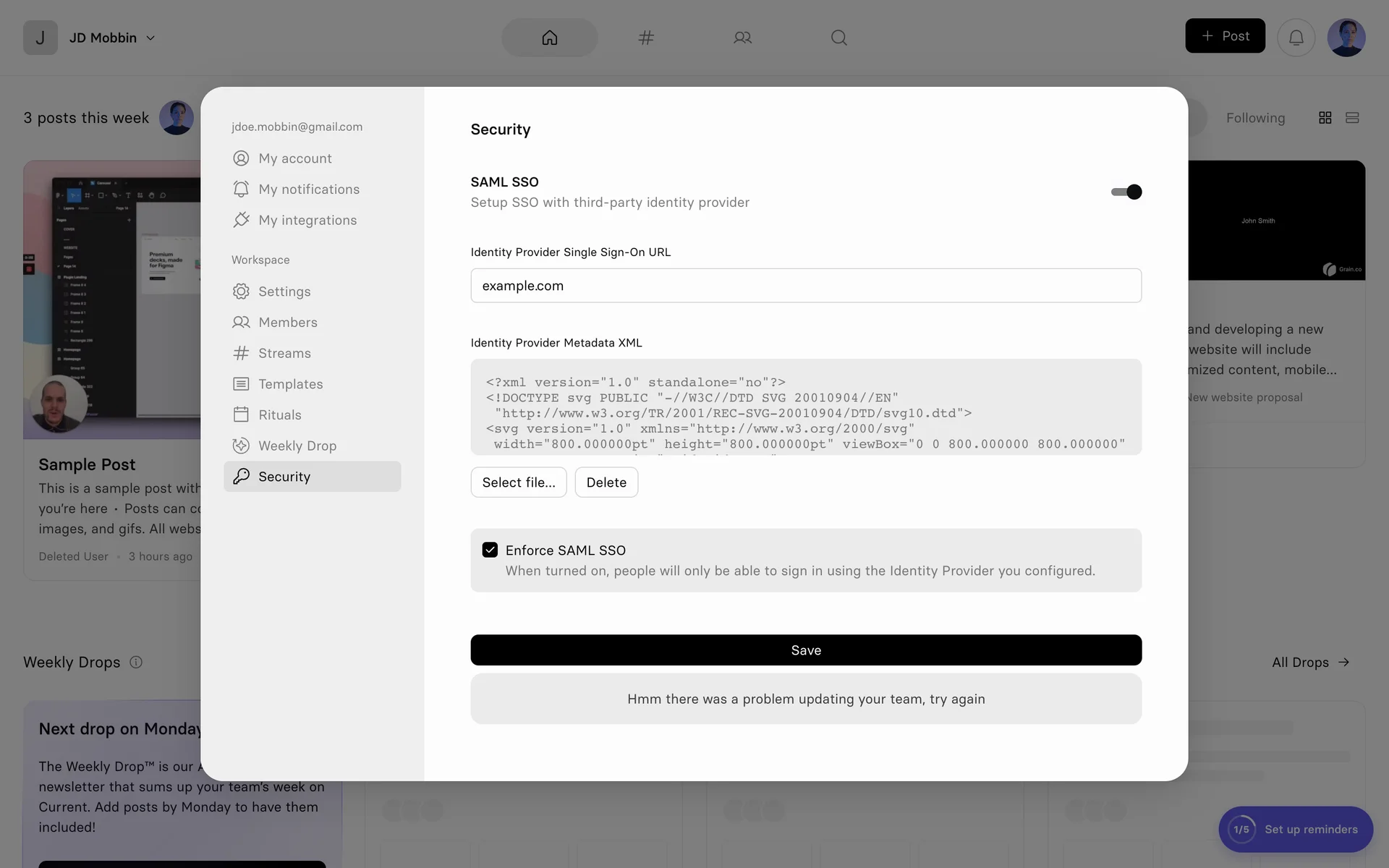
Task: Uncheck Enforce SAML SSO checkbox
Action: click(490, 550)
